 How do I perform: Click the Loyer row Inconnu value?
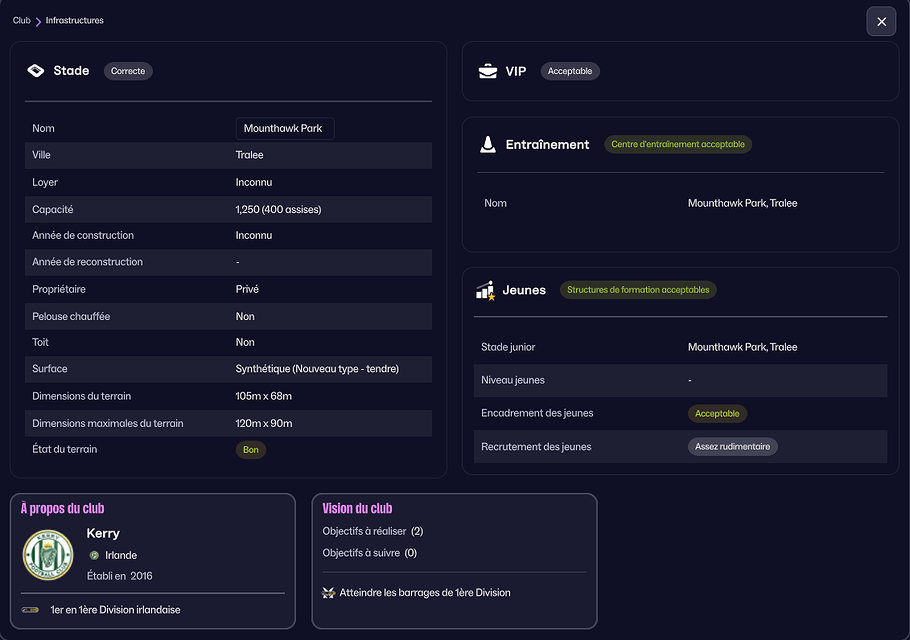pos(254,182)
